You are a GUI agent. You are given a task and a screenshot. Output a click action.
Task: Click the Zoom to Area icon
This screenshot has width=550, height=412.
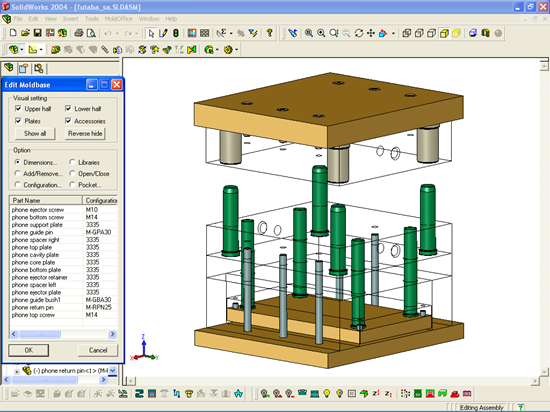pos(321,33)
